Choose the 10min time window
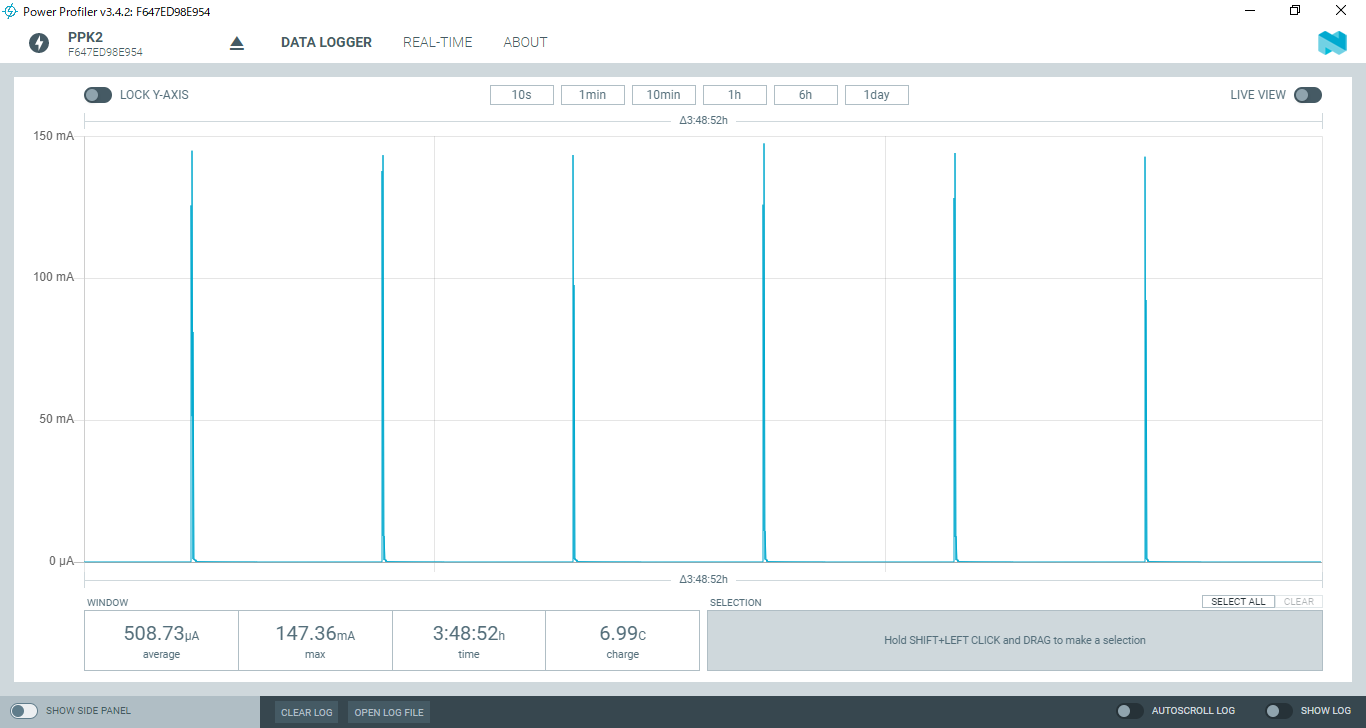Screen dimensions: 1366x728 pyautogui.click(x=663, y=95)
